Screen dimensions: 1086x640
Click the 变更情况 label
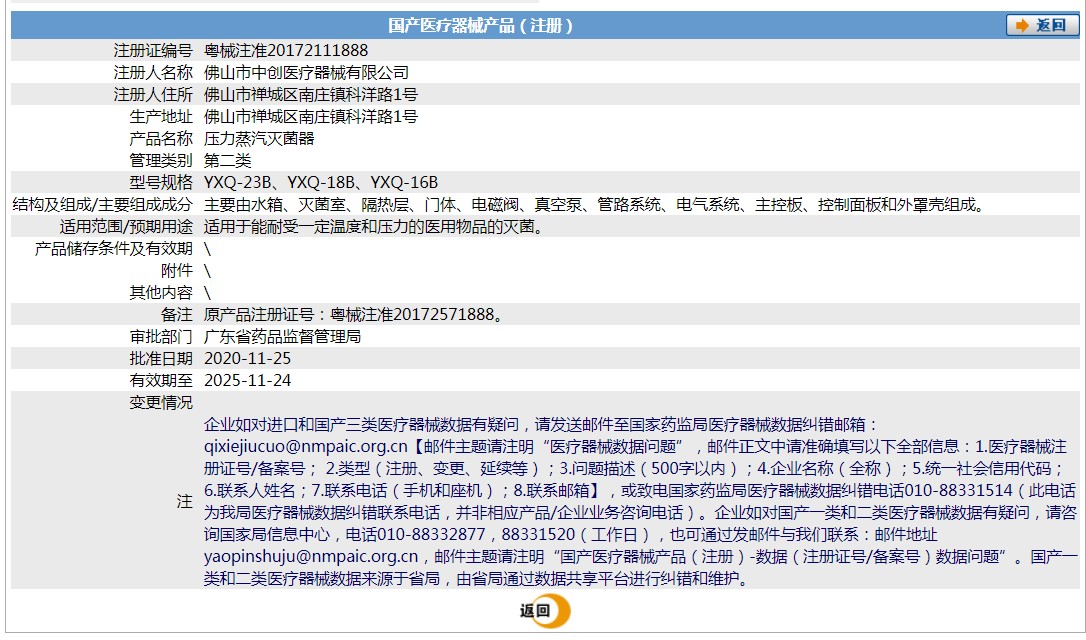161,403
